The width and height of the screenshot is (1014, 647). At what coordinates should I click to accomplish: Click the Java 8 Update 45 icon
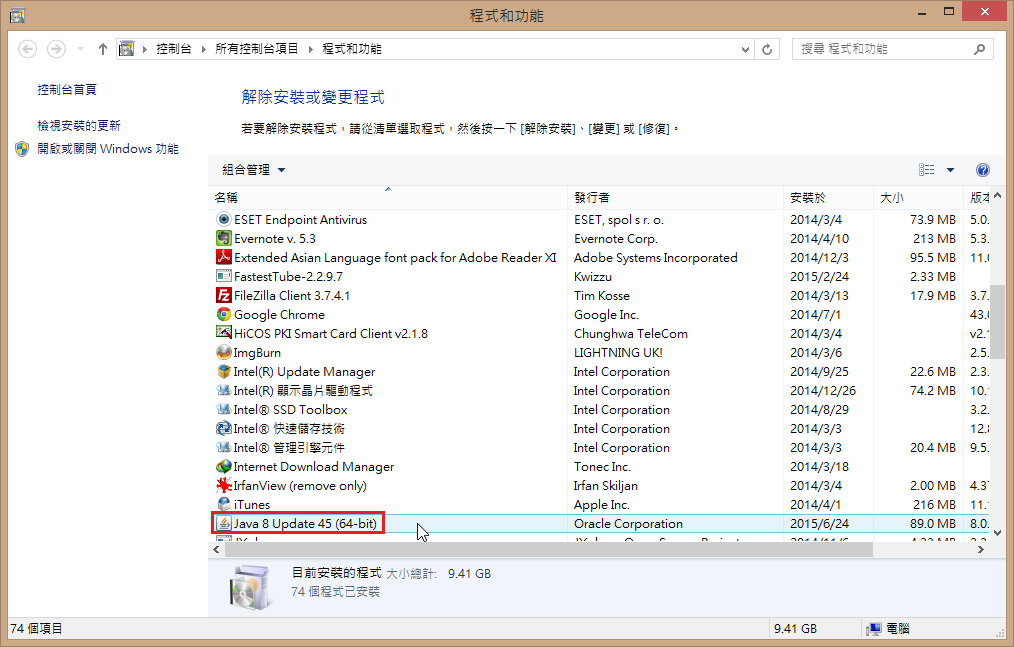224,523
